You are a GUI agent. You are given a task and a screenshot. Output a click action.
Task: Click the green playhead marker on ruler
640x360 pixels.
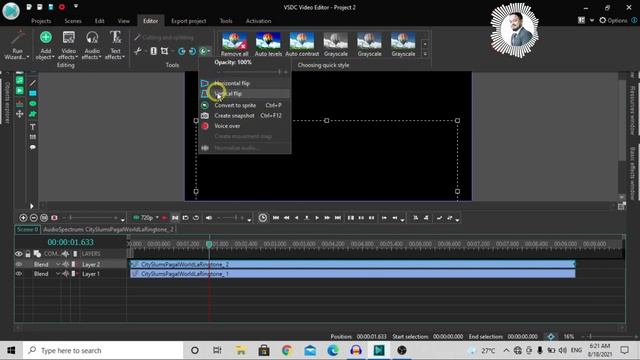[x=209, y=244]
